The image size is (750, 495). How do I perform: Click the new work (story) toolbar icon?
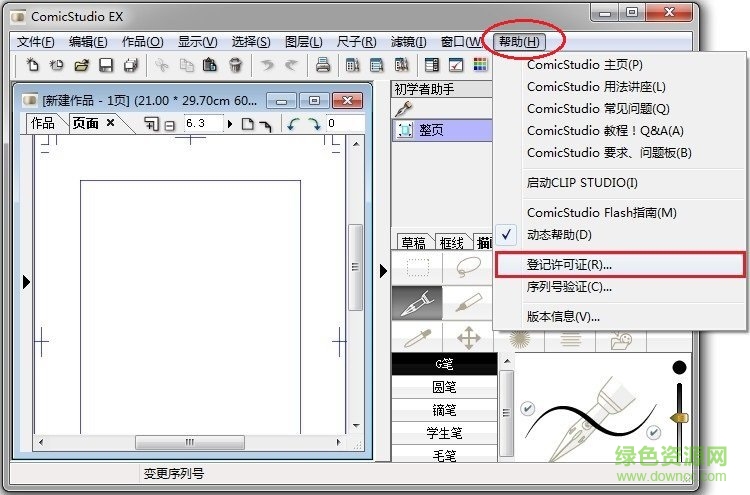[56, 65]
